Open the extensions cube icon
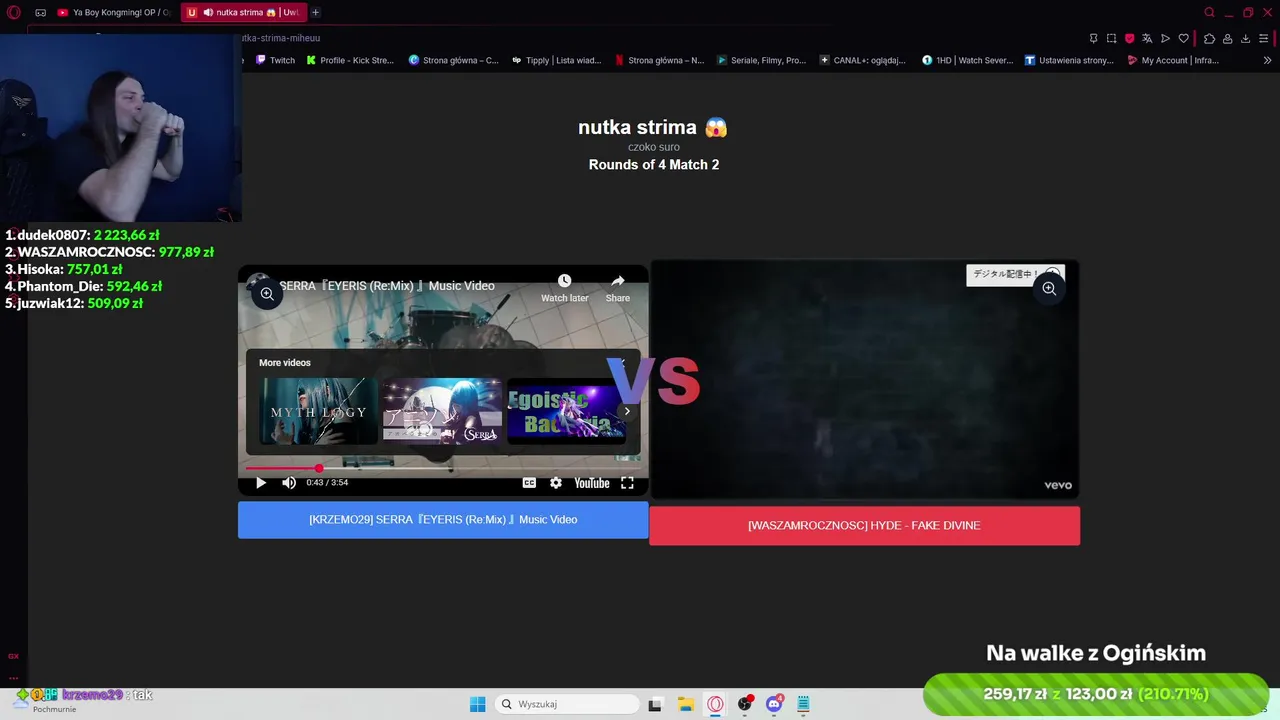 [1209, 38]
